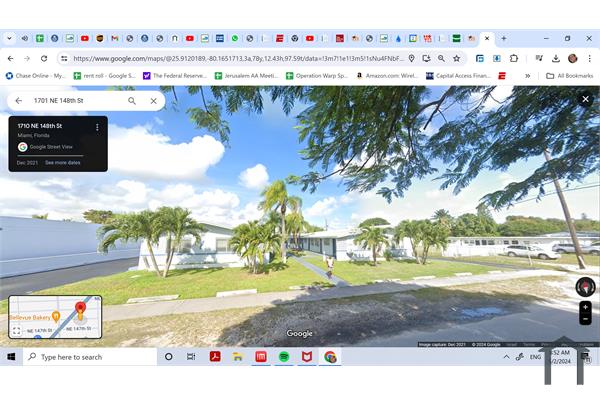
Task: Zoom in with the plus button
Action: tap(585, 307)
